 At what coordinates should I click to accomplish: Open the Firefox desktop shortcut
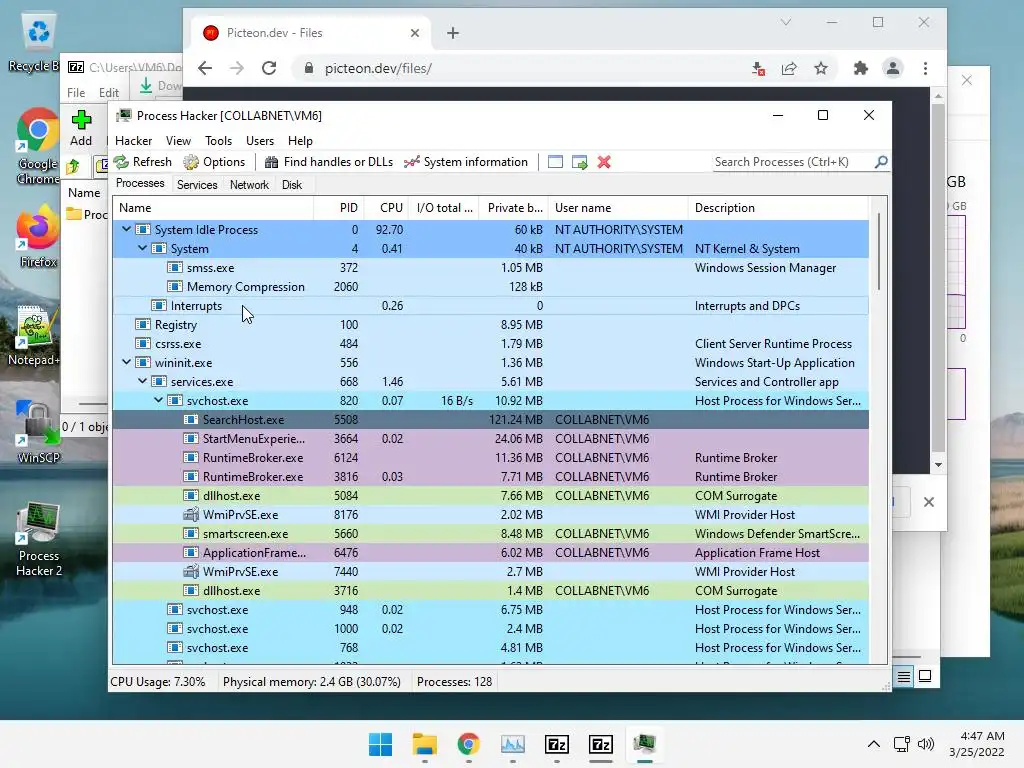39,236
